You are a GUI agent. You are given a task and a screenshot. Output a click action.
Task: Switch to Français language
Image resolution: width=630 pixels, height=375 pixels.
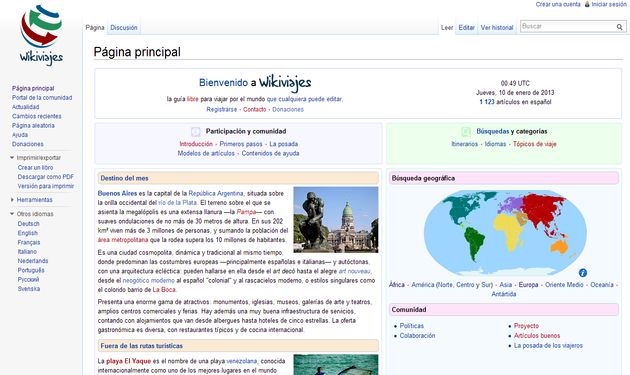click(x=29, y=242)
